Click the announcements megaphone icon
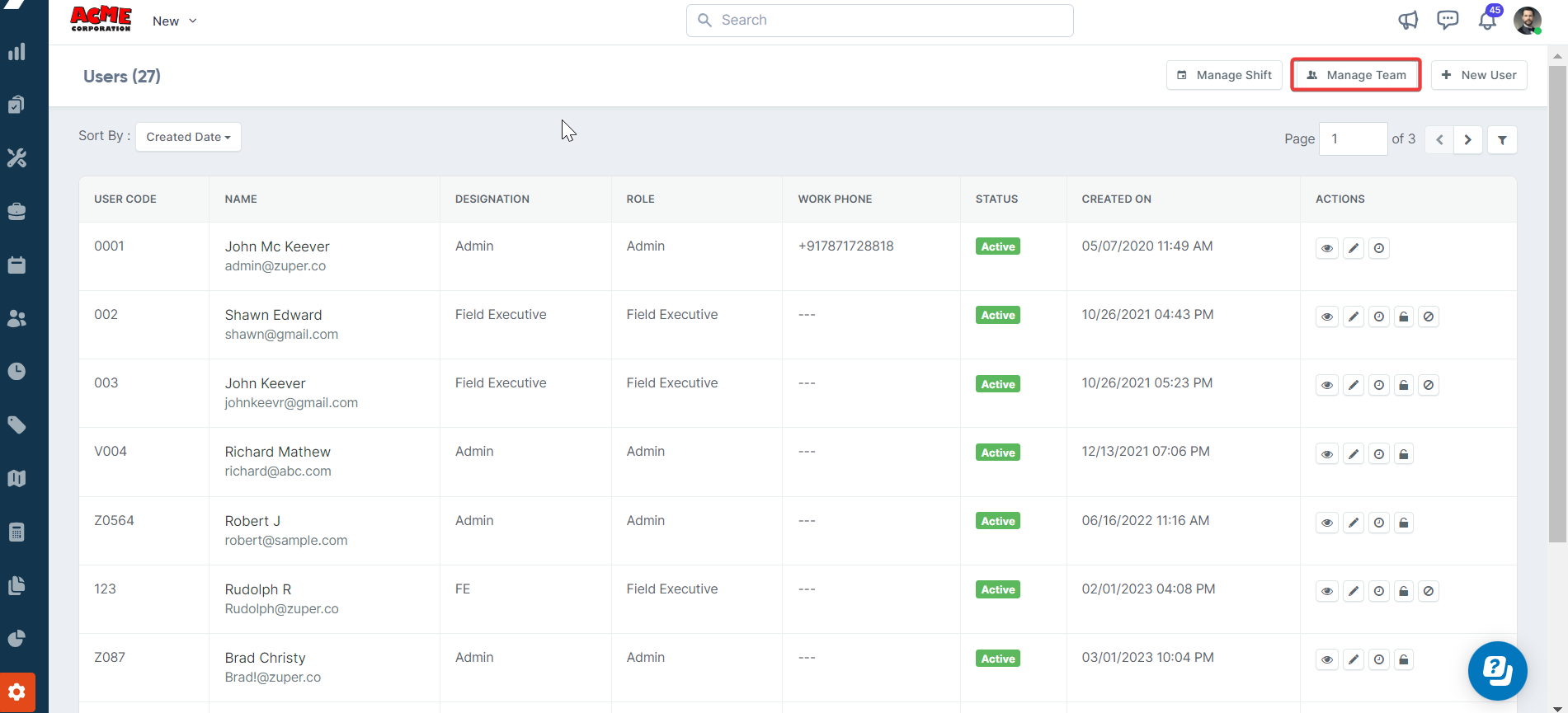This screenshot has height=713, width=1568. point(1407,21)
